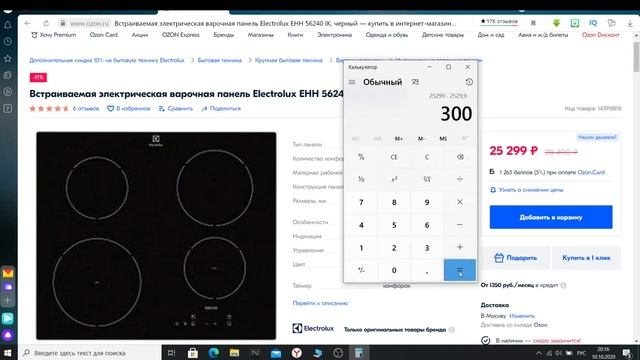Click the x squared key

394,179
